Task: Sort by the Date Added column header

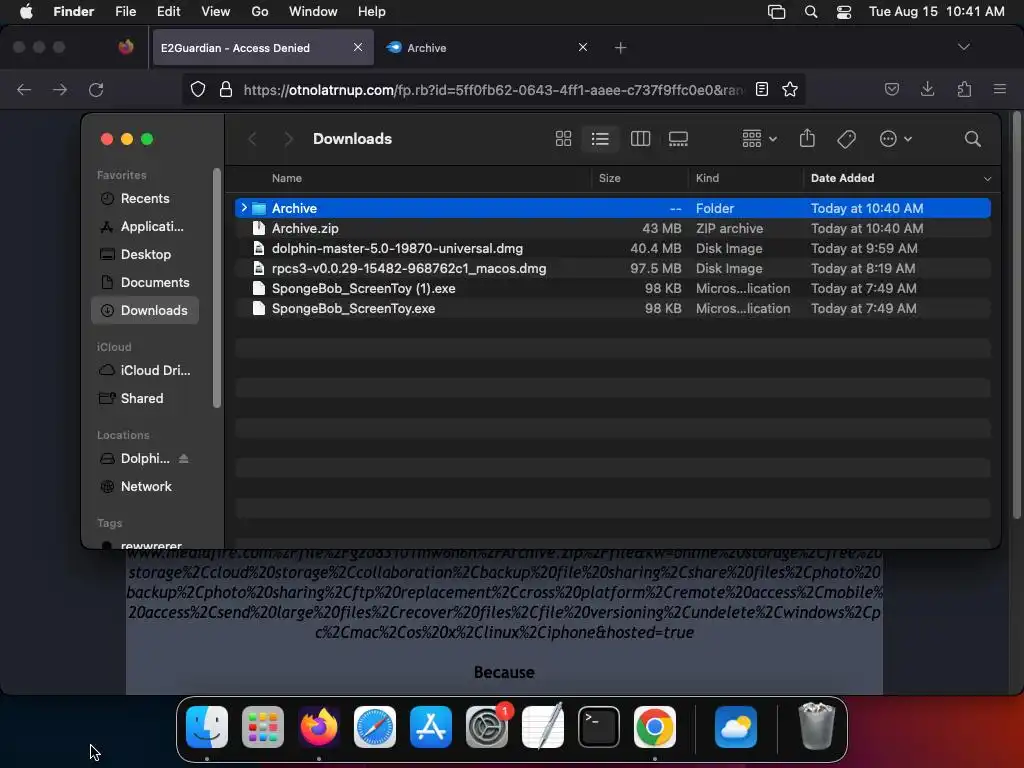Action: (842, 178)
